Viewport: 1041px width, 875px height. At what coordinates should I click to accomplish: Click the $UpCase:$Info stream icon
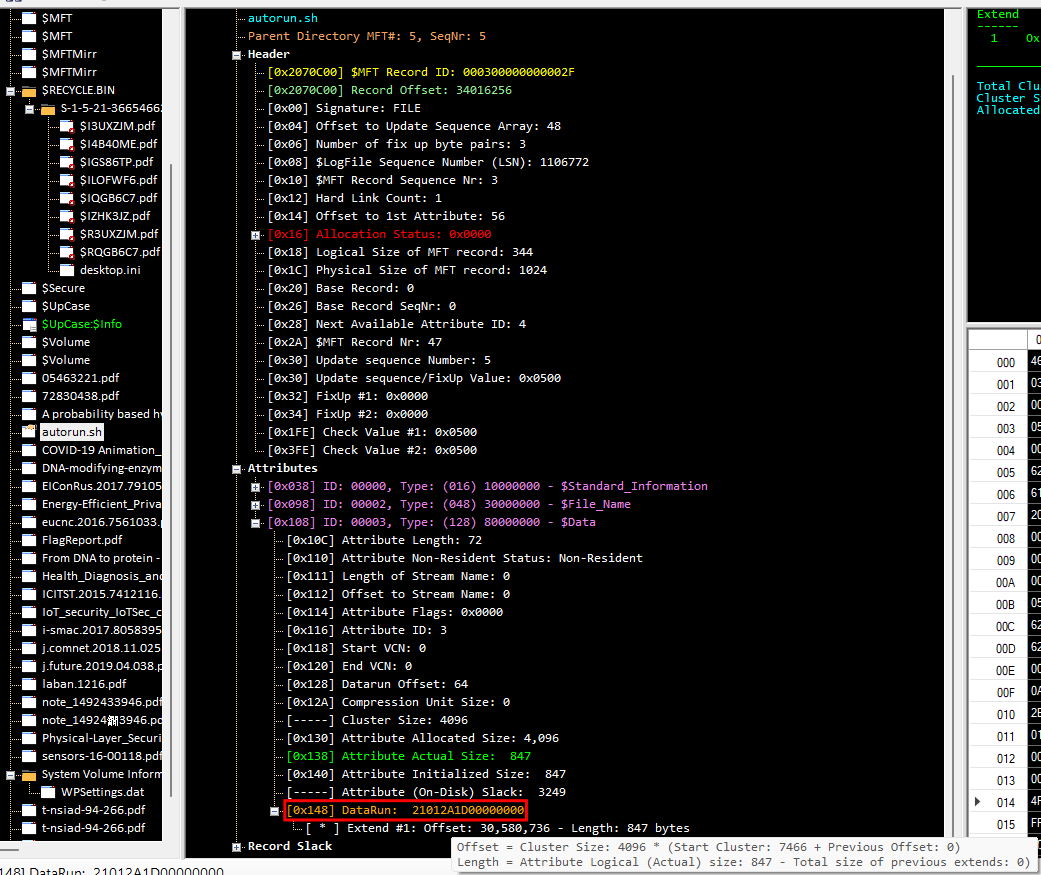(x=29, y=324)
